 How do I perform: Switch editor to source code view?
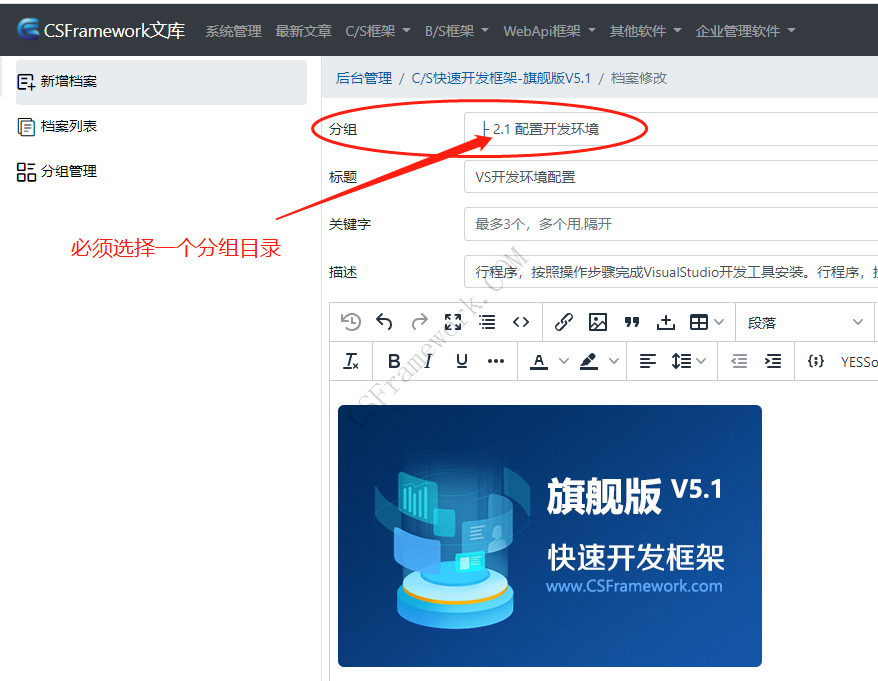coord(521,322)
